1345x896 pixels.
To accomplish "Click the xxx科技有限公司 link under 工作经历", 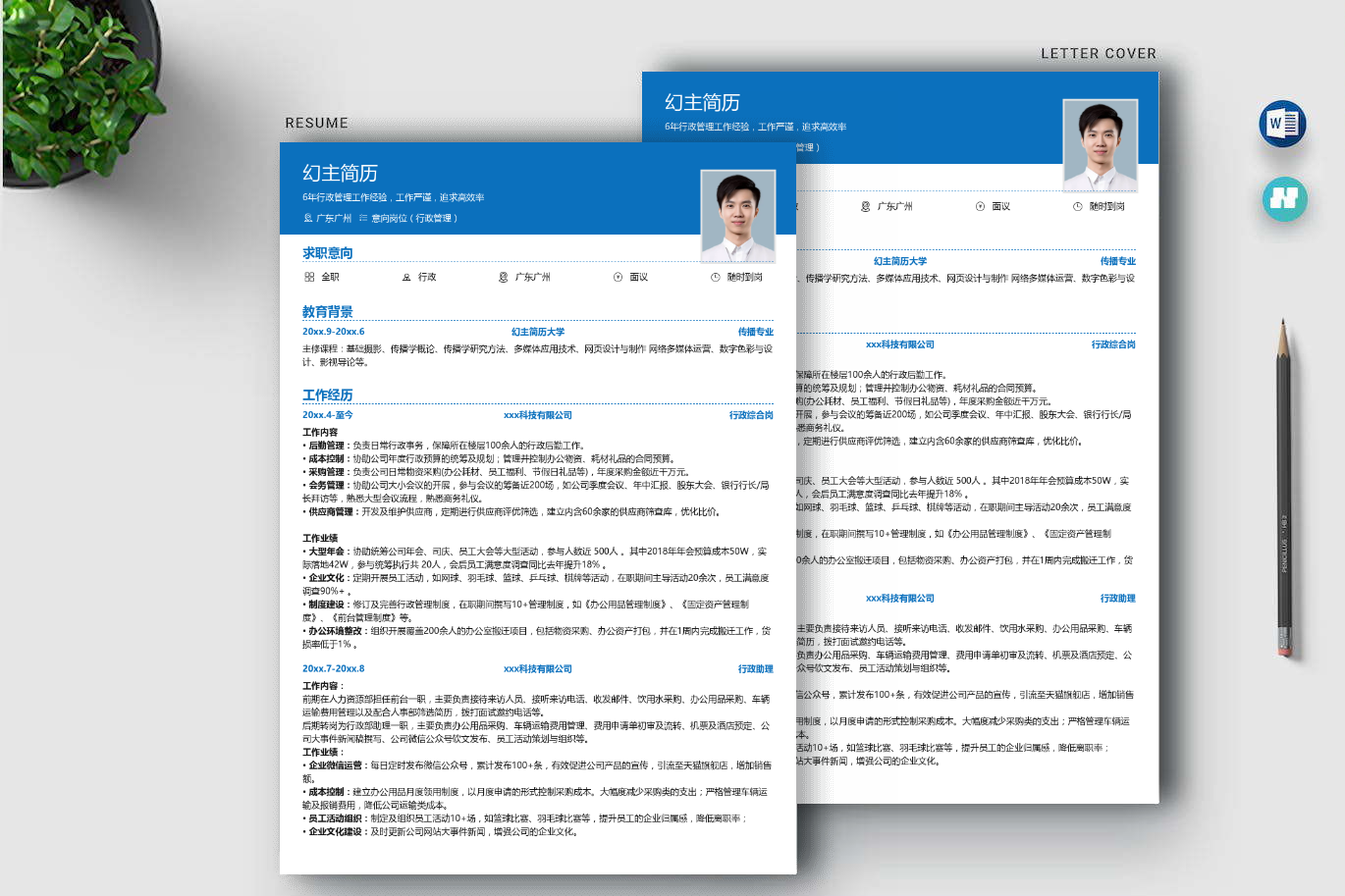I will [538, 415].
